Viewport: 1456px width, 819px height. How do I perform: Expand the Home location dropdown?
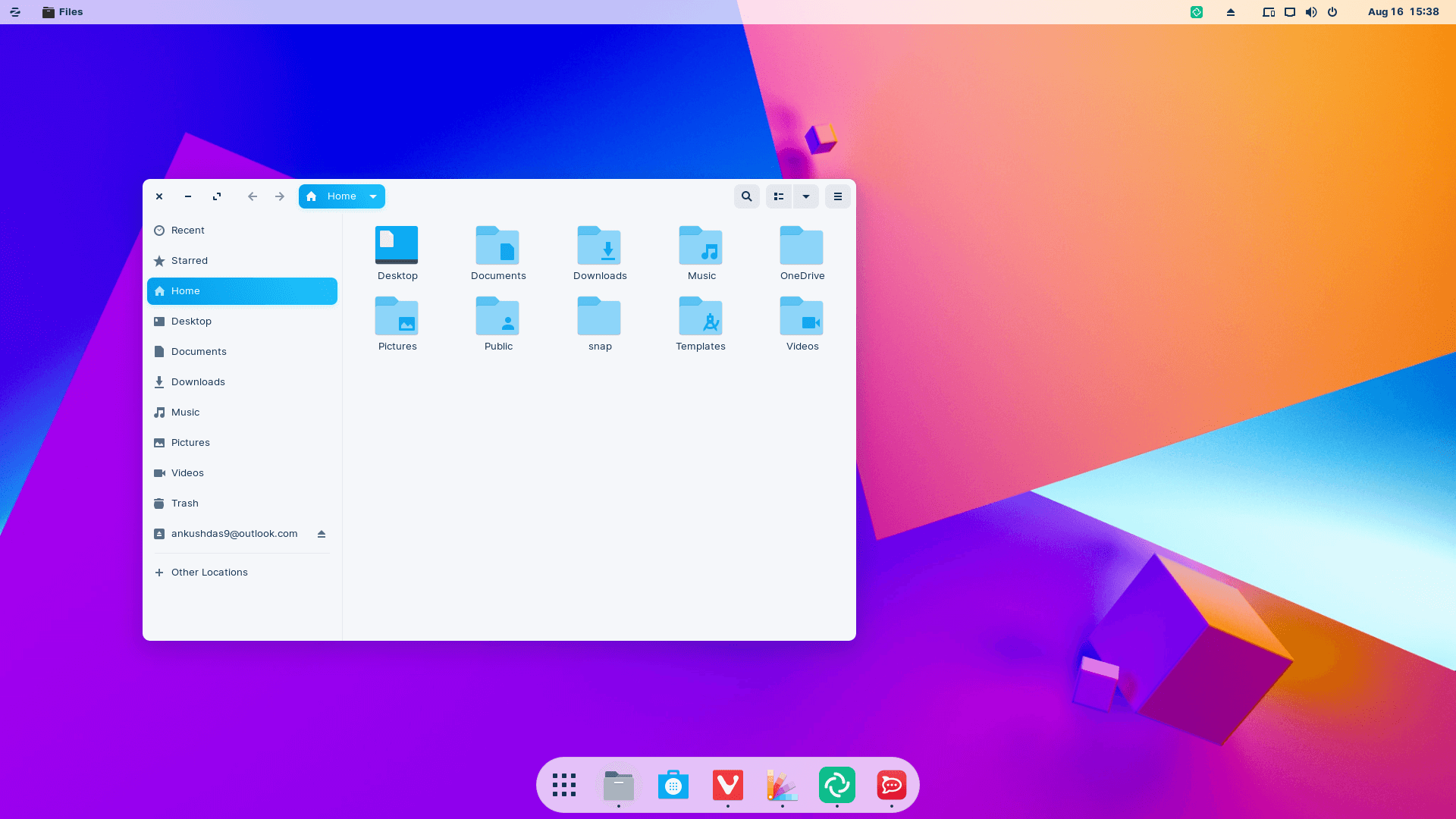coord(374,196)
